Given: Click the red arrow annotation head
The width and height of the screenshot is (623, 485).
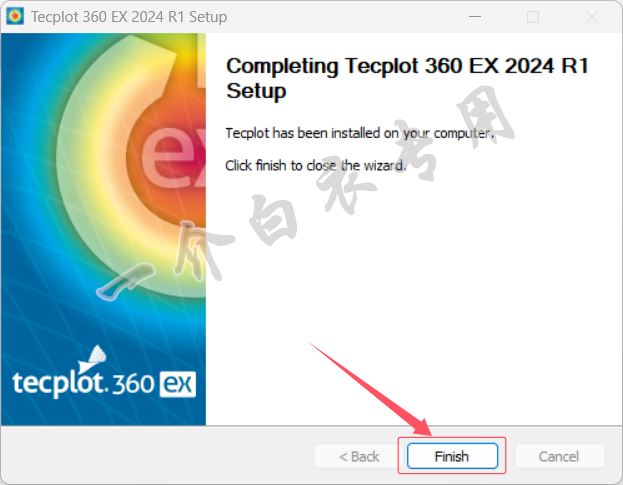Looking at the screenshot, I should pyautogui.click(x=422, y=428).
